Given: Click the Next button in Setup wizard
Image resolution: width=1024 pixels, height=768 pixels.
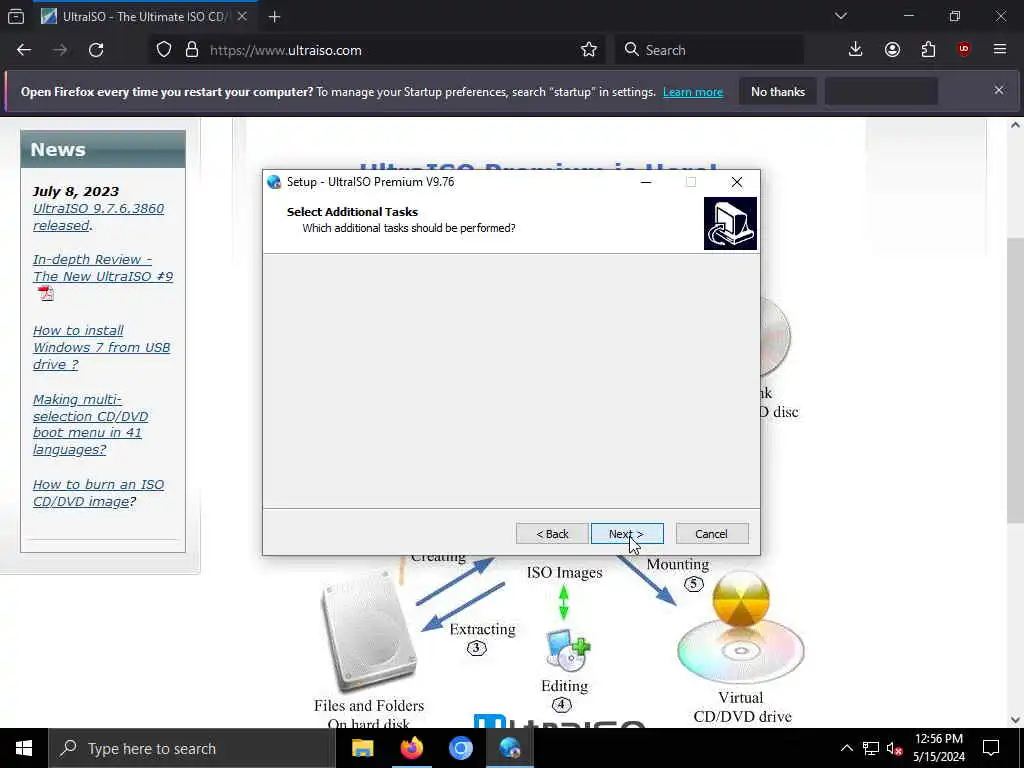Looking at the screenshot, I should pyautogui.click(x=627, y=534).
